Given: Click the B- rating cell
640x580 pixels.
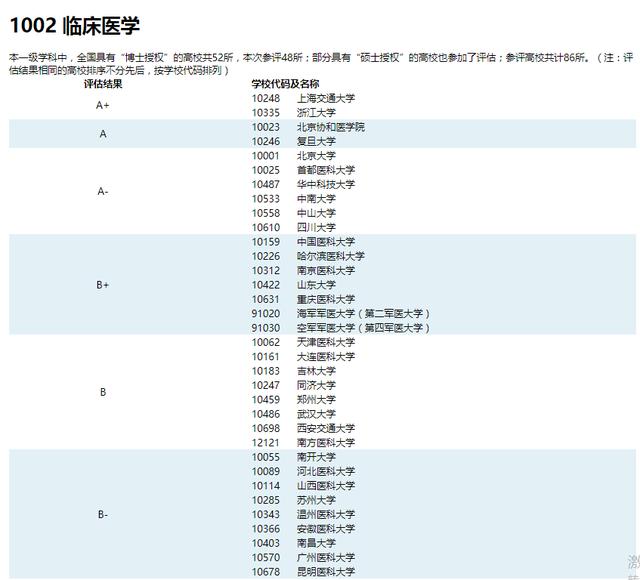Looking at the screenshot, I should pyautogui.click(x=103, y=514).
